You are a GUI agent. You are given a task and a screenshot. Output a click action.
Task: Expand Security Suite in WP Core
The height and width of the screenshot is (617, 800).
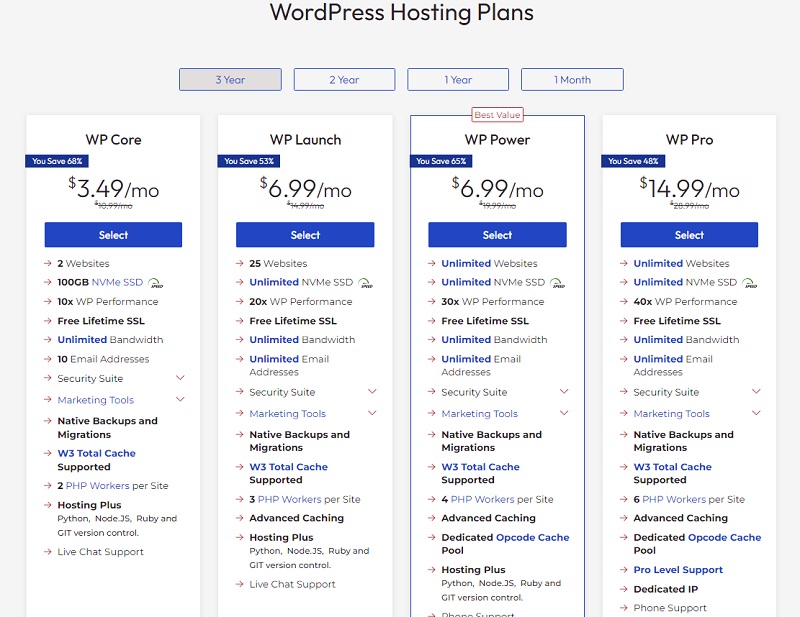coord(180,378)
